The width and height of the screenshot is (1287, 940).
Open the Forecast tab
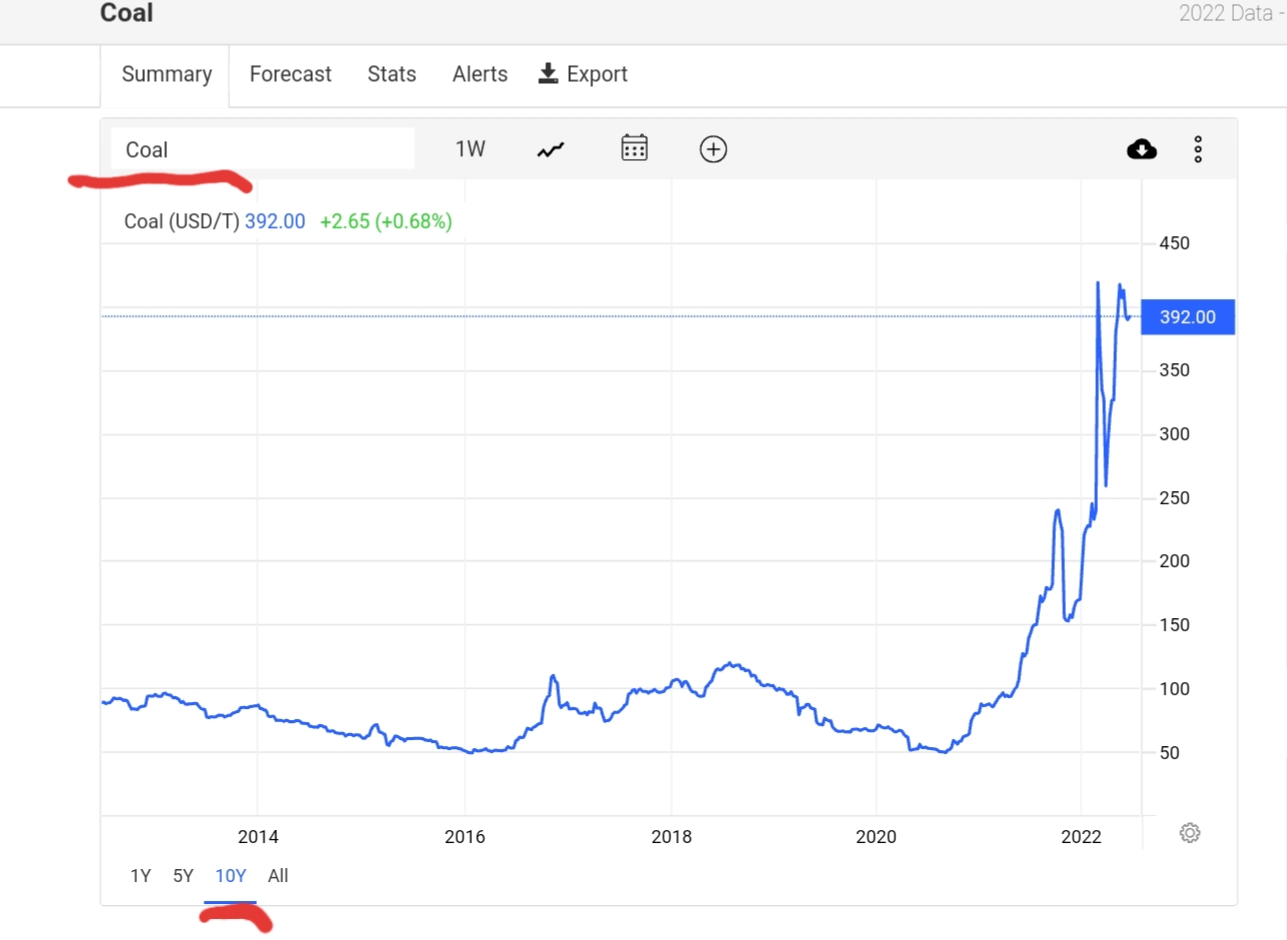(x=290, y=75)
